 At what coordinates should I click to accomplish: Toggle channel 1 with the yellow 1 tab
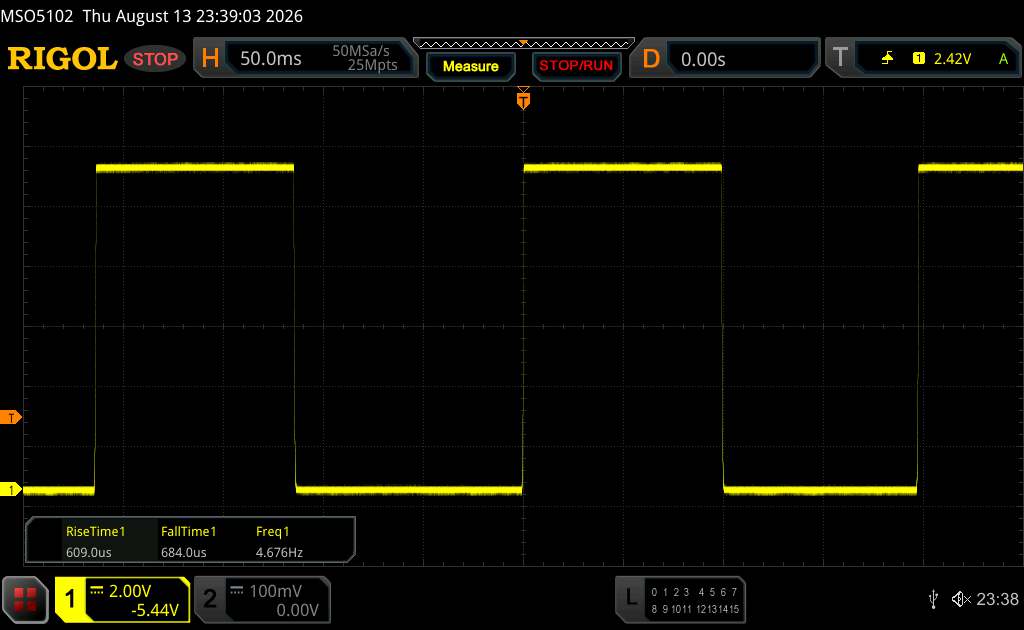click(x=70, y=599)
